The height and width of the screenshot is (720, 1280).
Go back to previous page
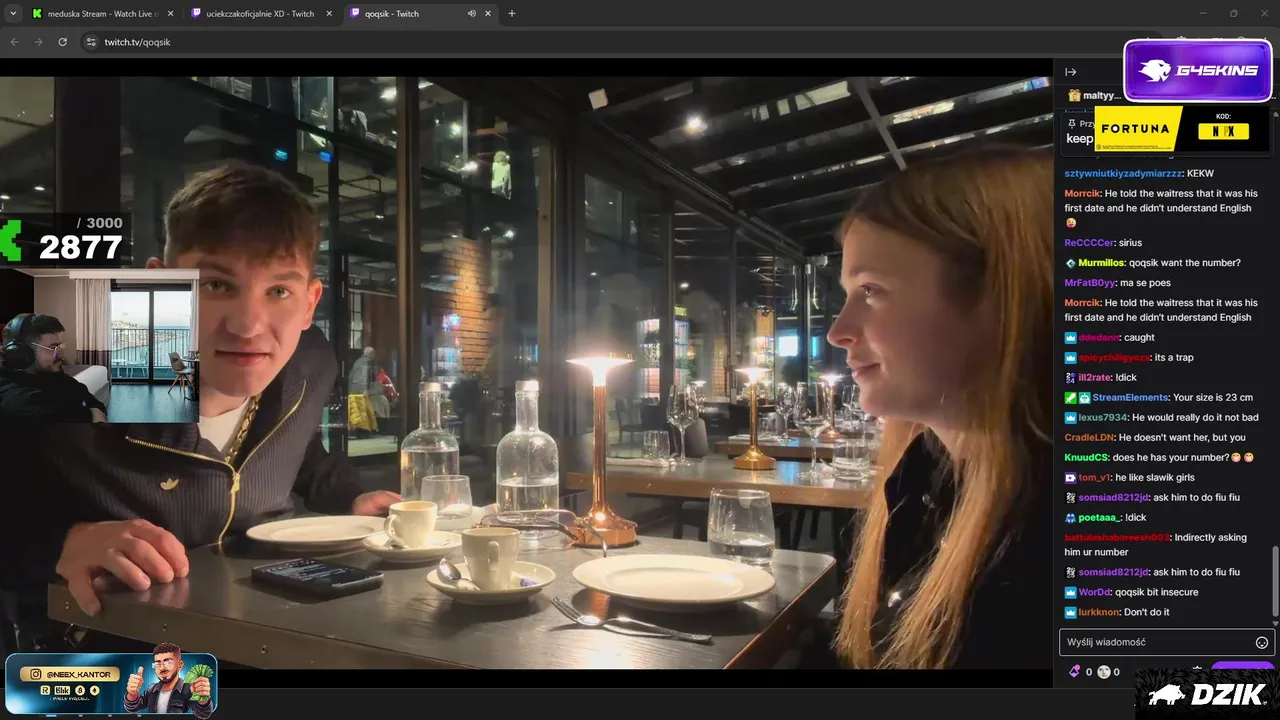point(14,42)
